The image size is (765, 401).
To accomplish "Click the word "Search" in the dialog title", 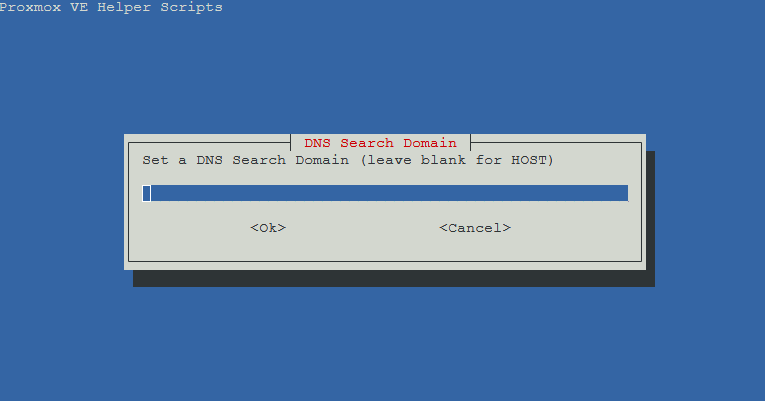I will [x=367, y=143].
